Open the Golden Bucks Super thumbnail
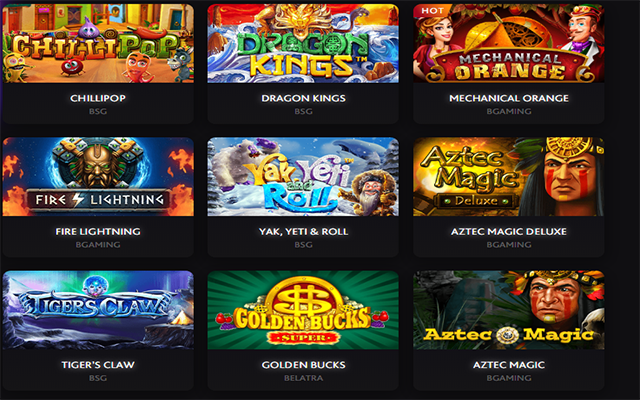The height and width of the screenshot is (400, 640). pyautogui.click(x=303, y=310)
